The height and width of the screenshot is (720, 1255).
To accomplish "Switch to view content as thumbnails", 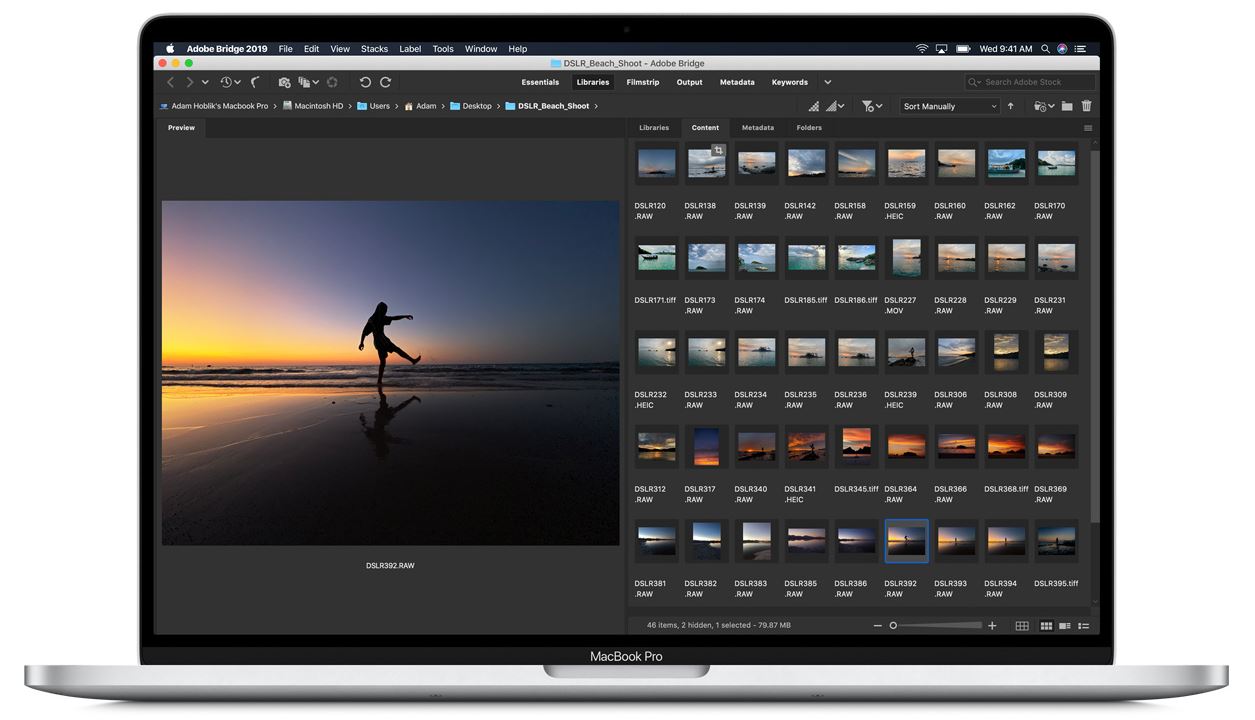I will [1046, 626].
